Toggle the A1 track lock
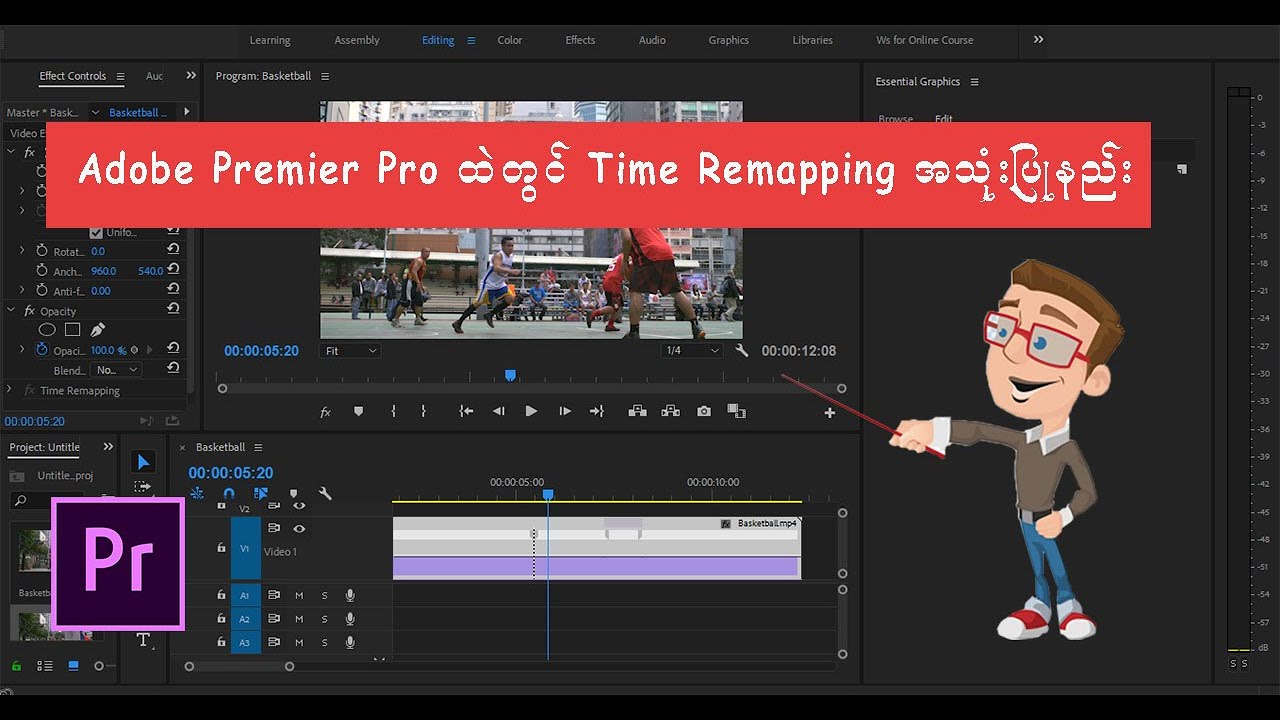 (221, 595)
